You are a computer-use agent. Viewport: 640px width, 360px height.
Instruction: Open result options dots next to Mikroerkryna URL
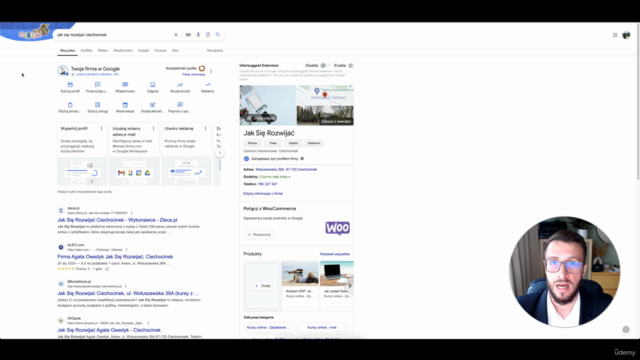126,286
